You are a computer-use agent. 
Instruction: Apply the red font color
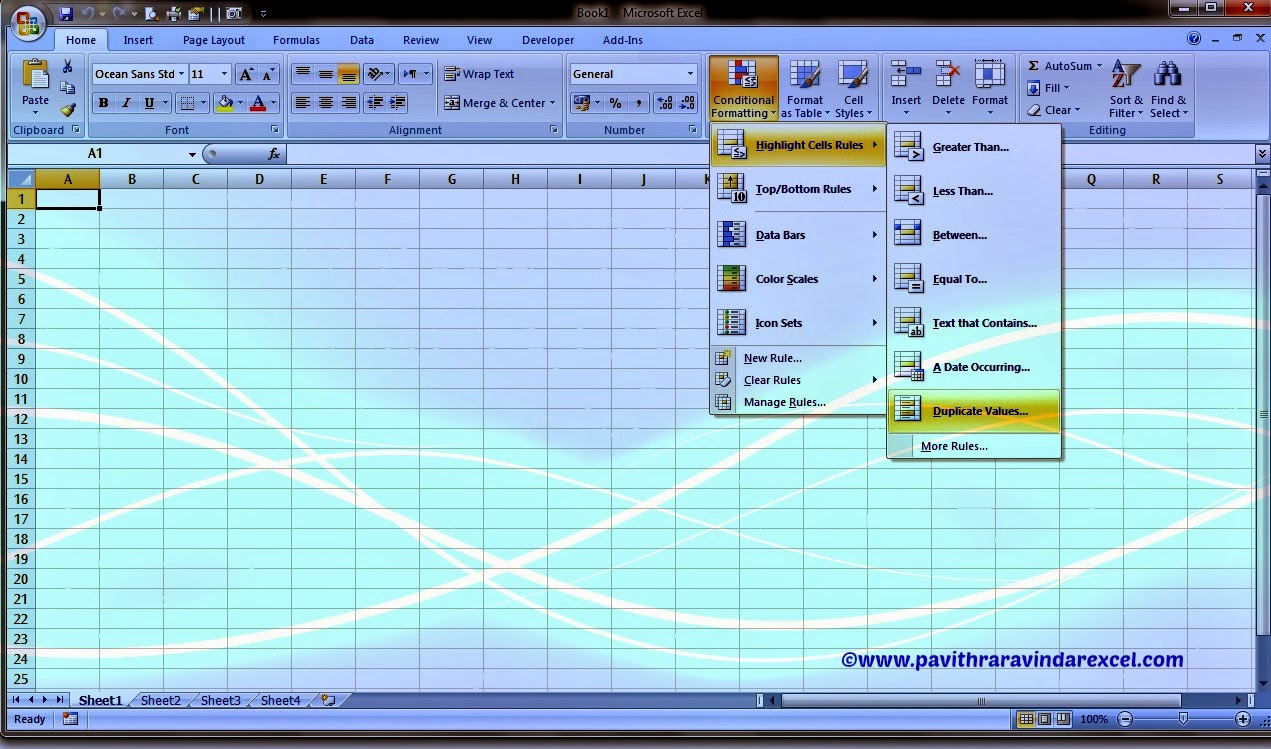coord(258,103)
